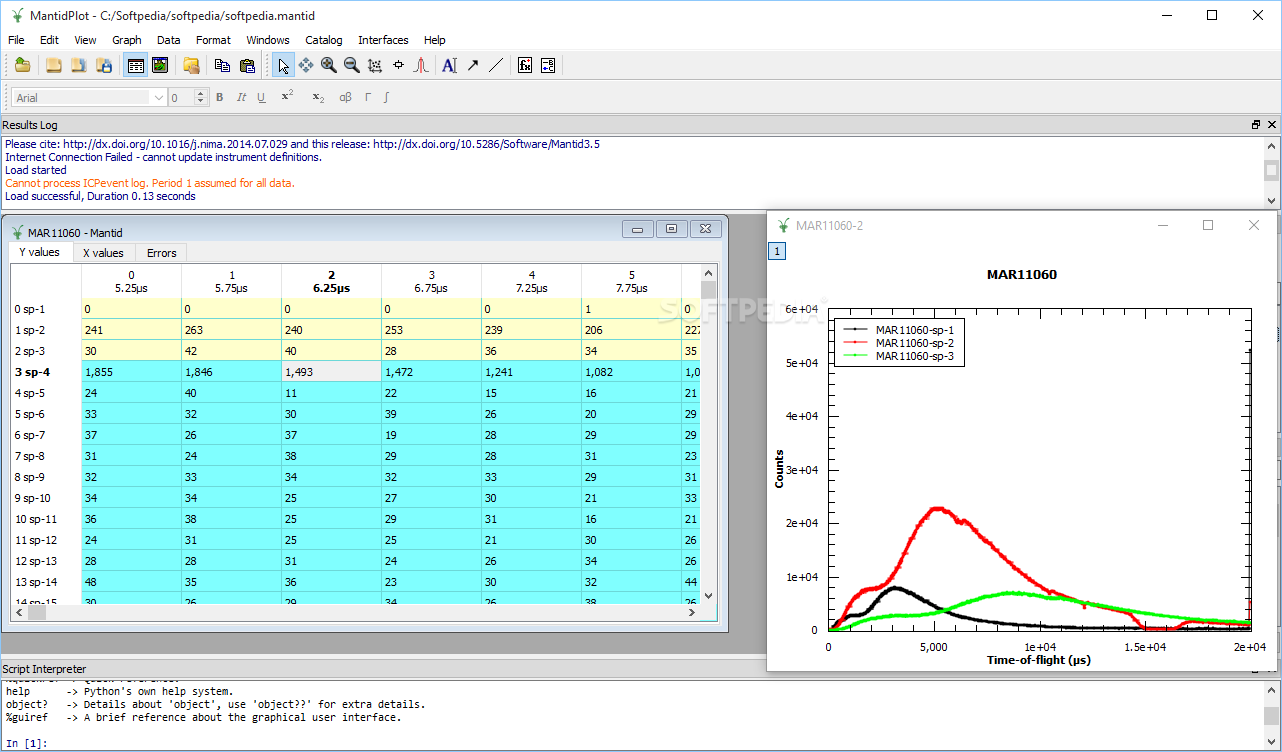Screen dimensions: 1282x752
Task: Open Manage User Directories folder icon
Action: tap(191, 65)
